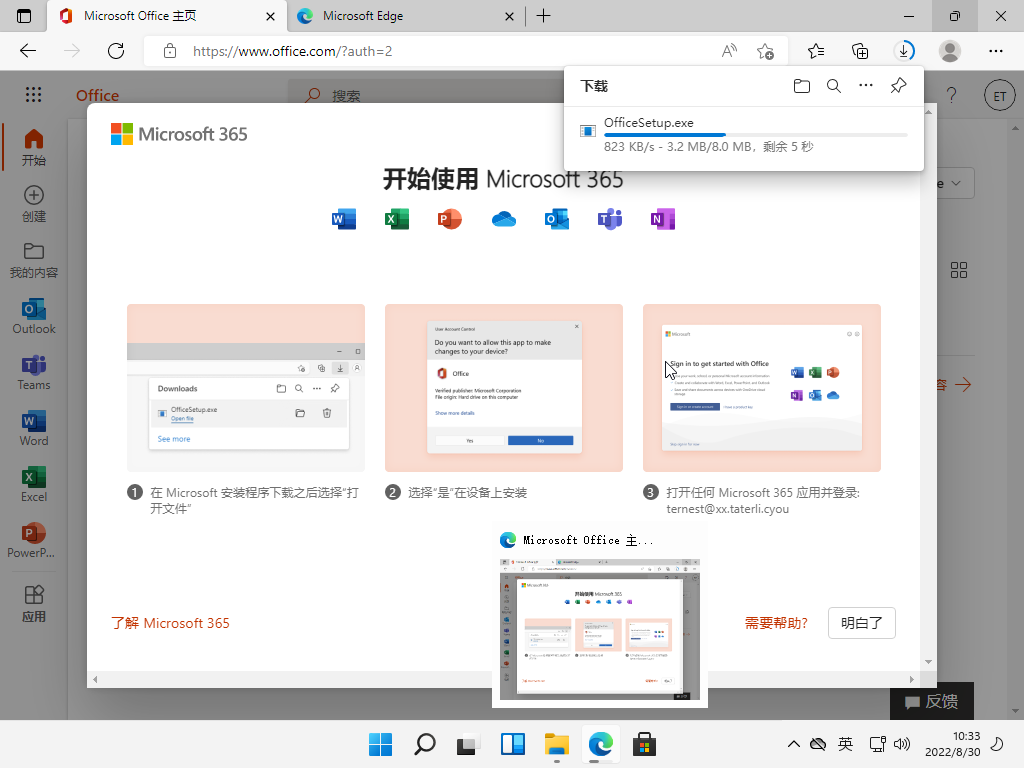Open the Apps (应用) sidebar item
Image resolution: width=1024 pixels, height=768 pixels.
tap(33, 603)
